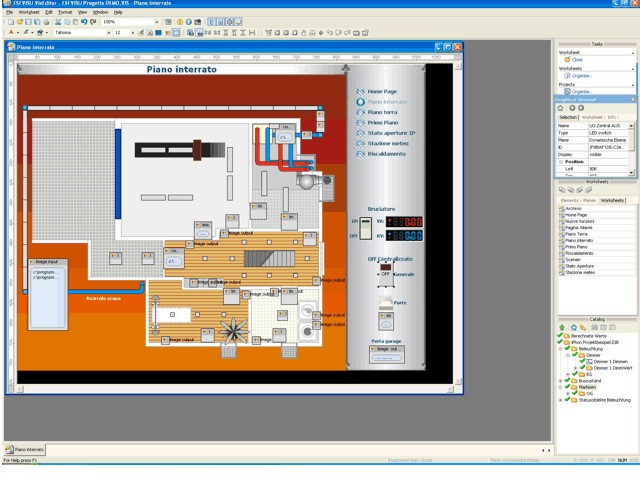Switch to the Planes tab

tap(589, 200)
